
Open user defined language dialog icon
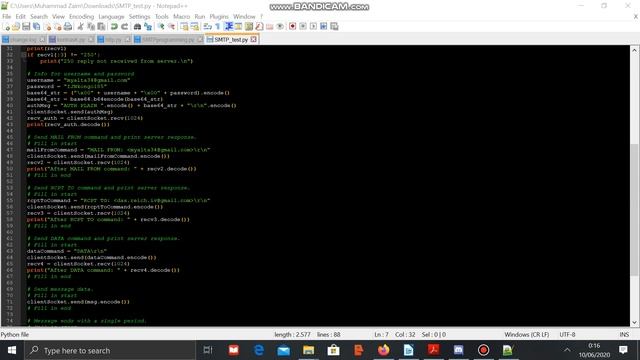coord(239,27)
